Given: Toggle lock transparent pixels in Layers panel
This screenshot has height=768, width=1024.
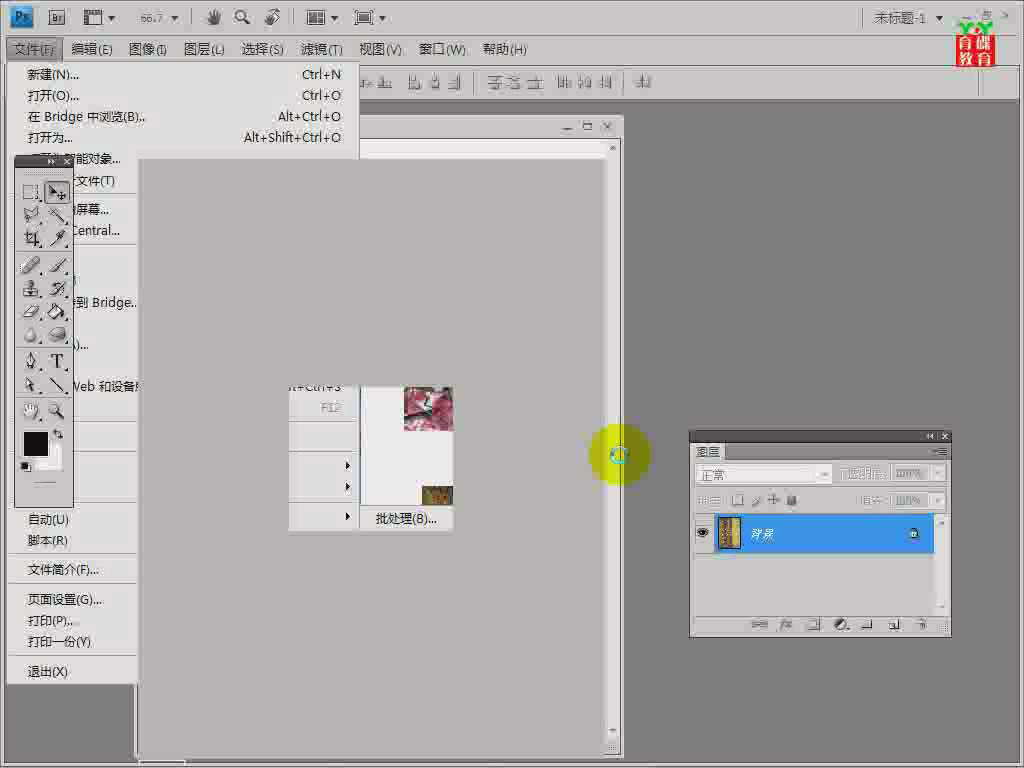Looking at the screenshot, I should 737,500.
